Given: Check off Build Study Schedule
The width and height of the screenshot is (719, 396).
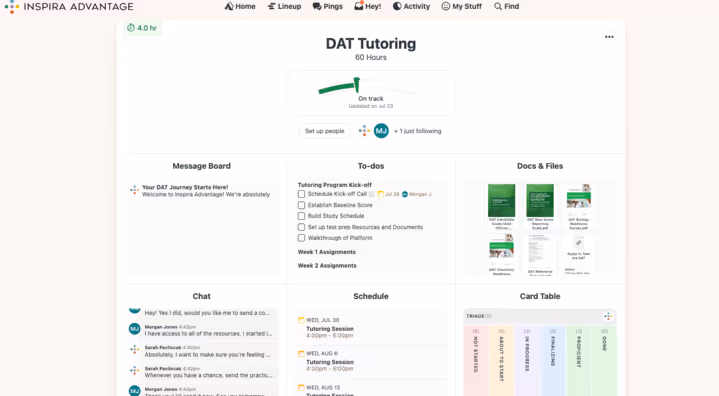Looking at the screenshot, I should [x=301, y=216].
